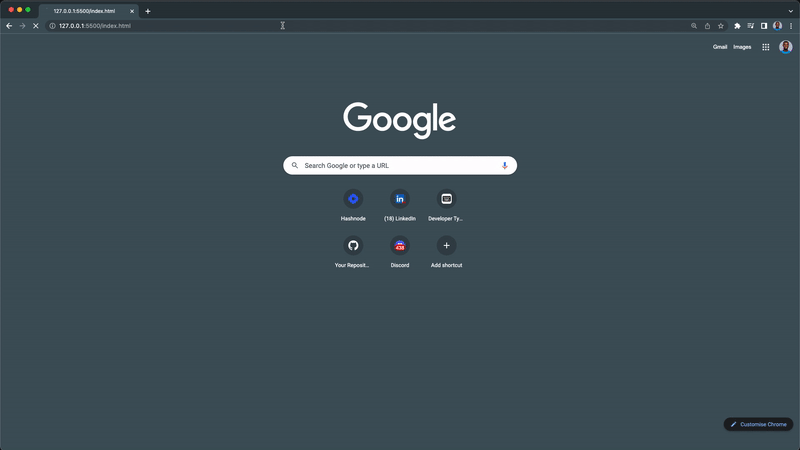Open the Chrome profile avatar menu in toolbar

point(777,26)
